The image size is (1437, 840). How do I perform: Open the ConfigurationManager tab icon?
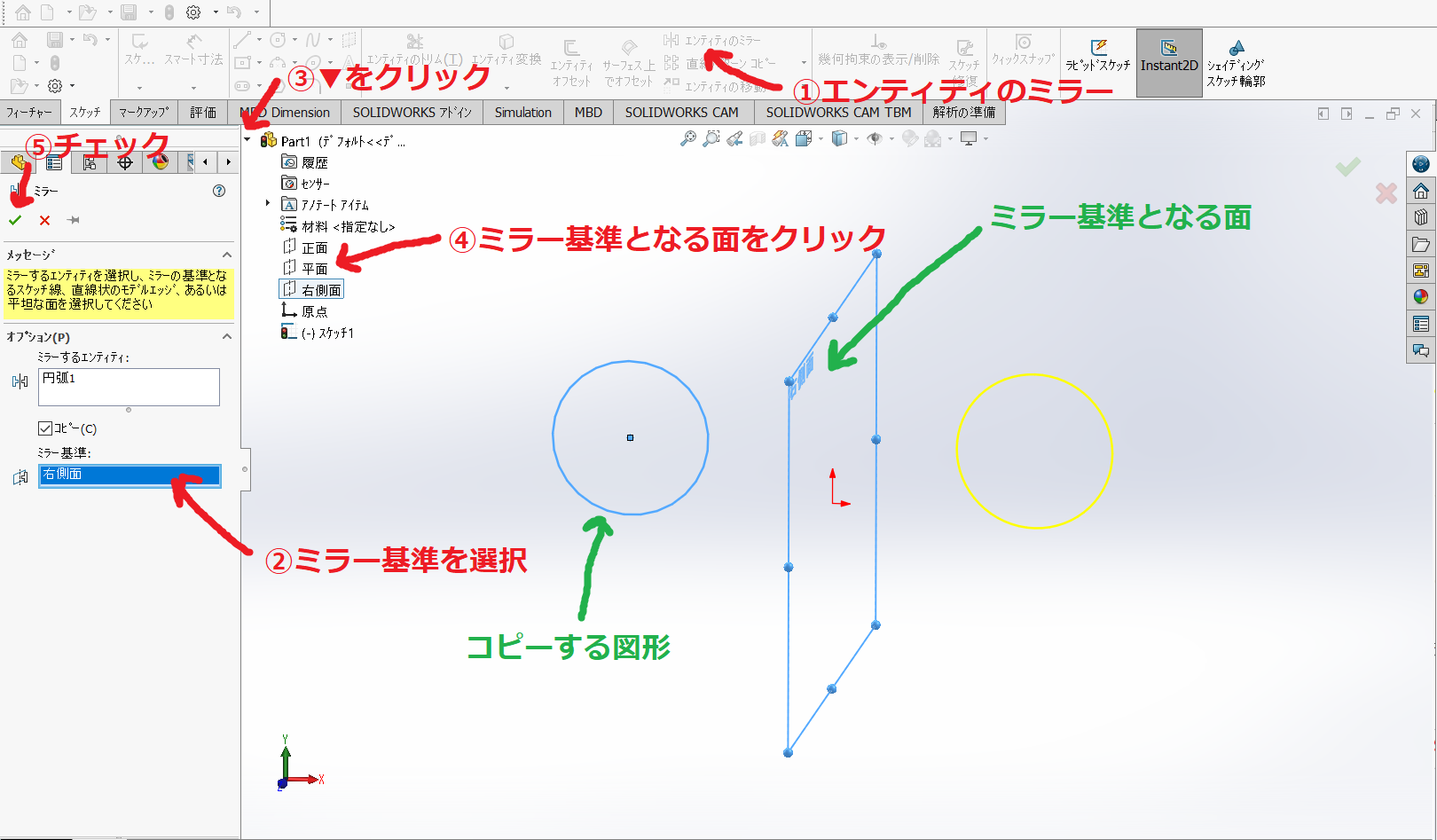click(90, 162)
